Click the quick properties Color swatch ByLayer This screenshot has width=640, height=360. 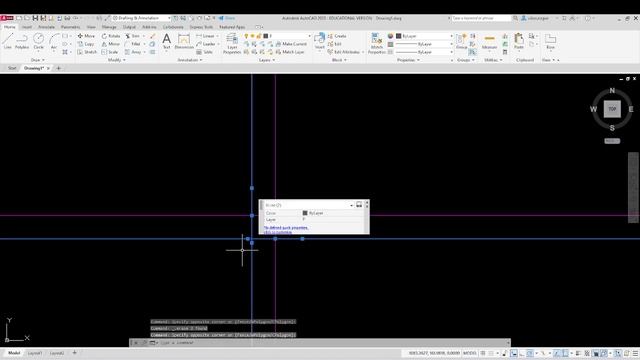click(305, 213)
